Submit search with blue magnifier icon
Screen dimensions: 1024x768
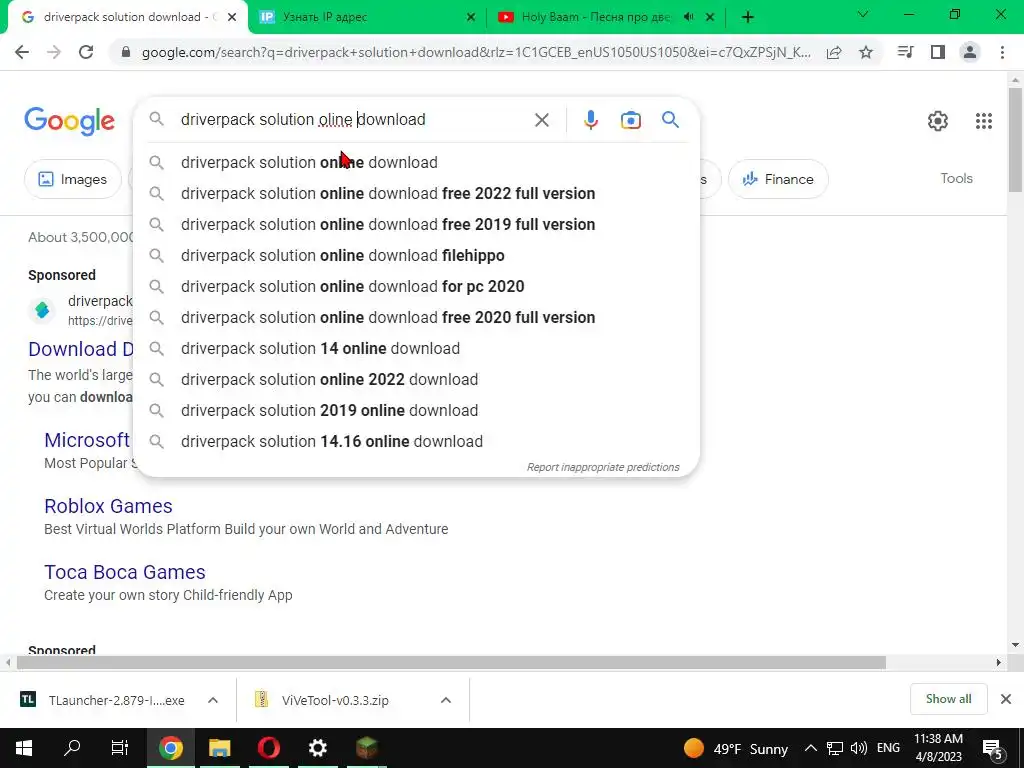pyautogui.click(x=670, y=120)
